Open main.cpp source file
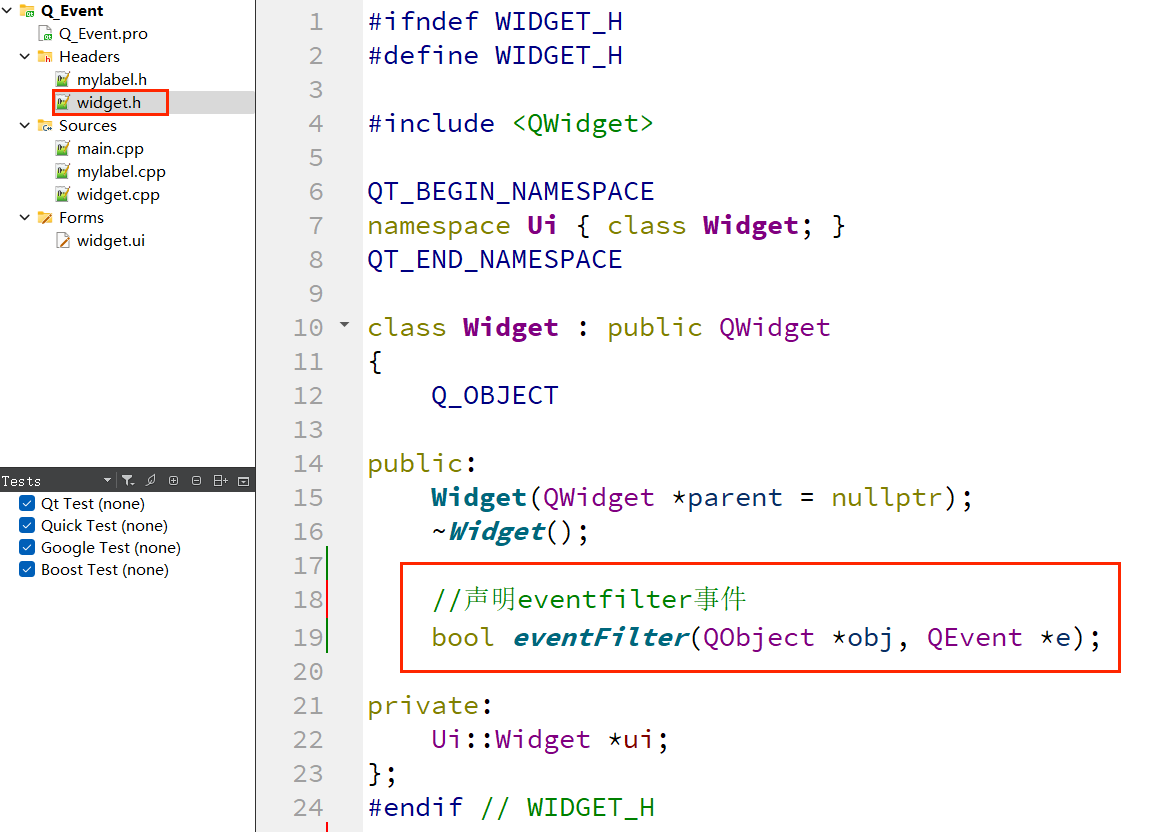 (110, 148)
